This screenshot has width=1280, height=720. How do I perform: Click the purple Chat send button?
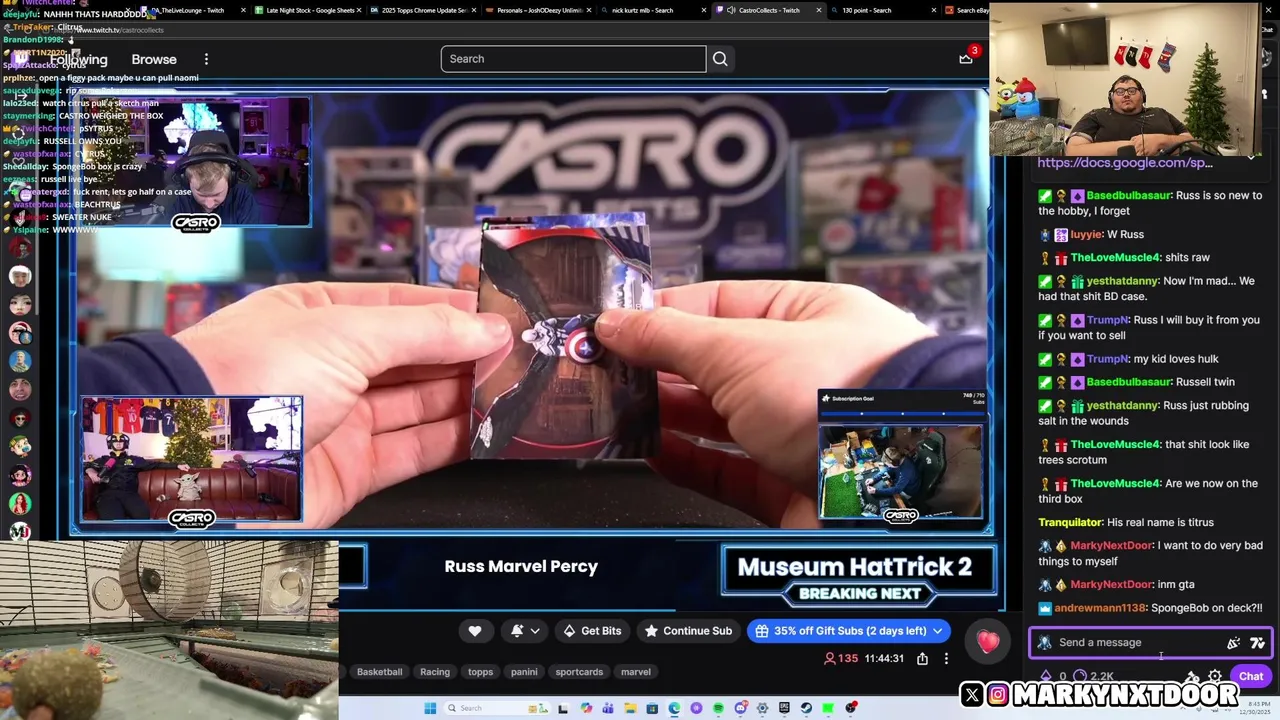click(1251, 676)
